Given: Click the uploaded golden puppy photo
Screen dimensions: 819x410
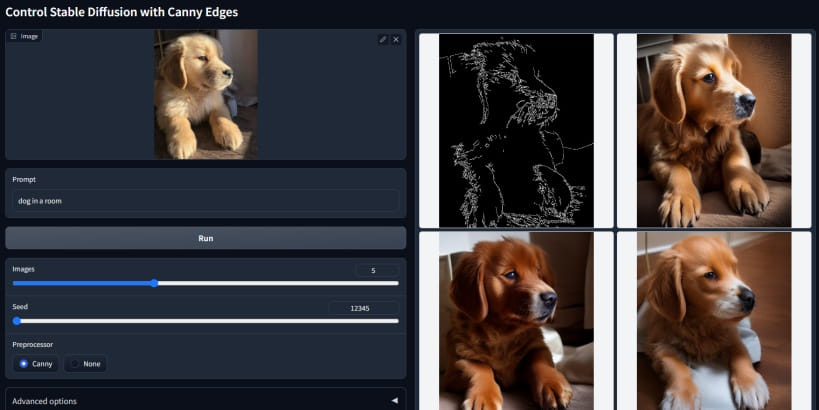Looking at the screenshot, I should [x=205, y=94].
